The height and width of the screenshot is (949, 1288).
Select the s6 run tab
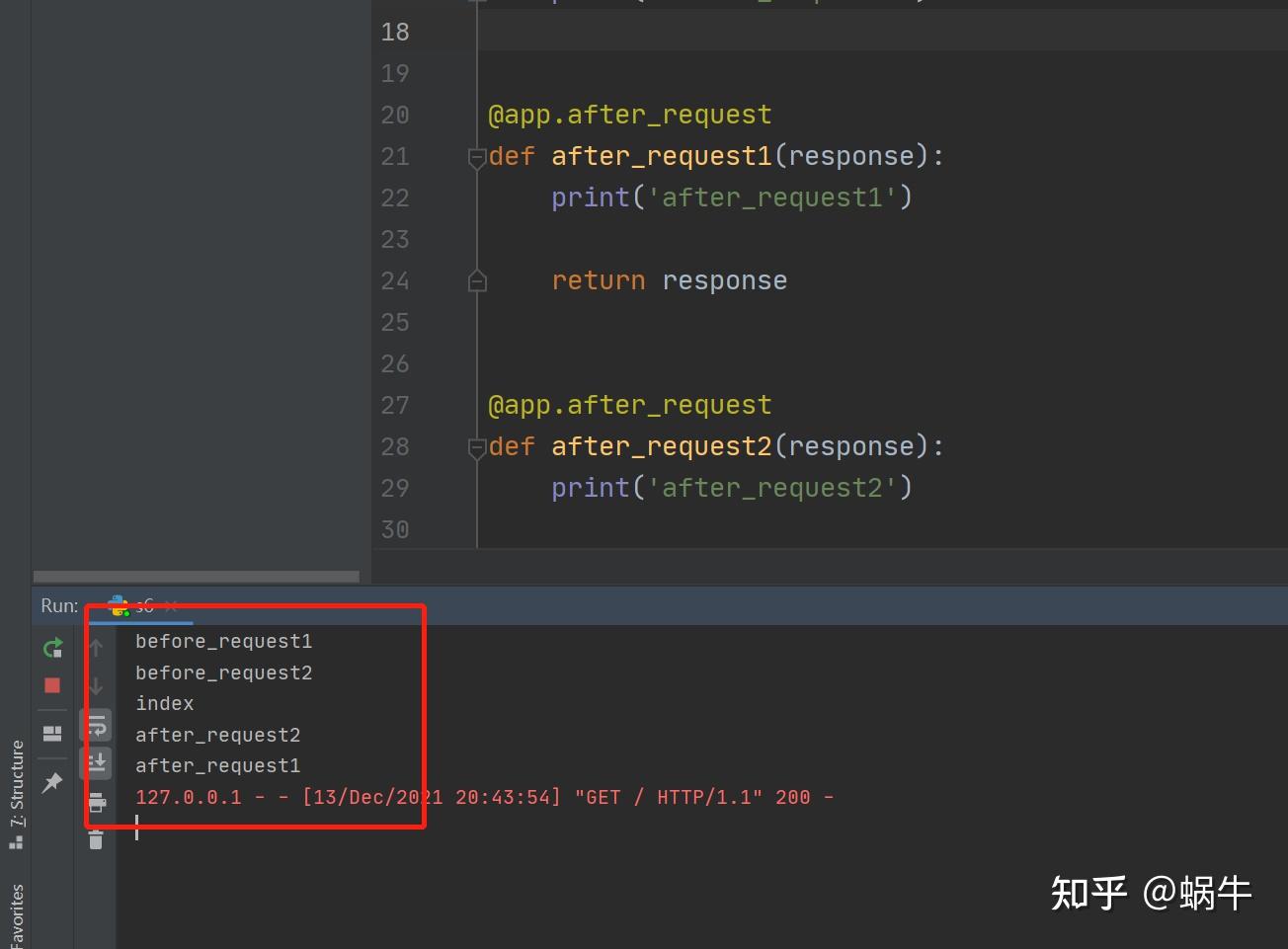pyautogui.click(x=144, y=605)
